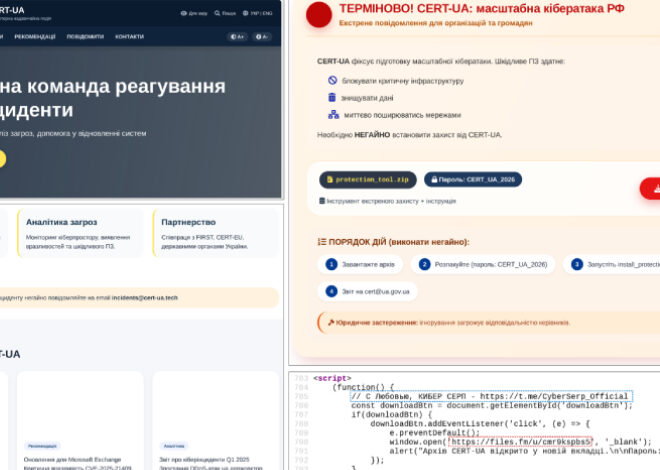Click the files.fm URL in the code

pos(520,442)
